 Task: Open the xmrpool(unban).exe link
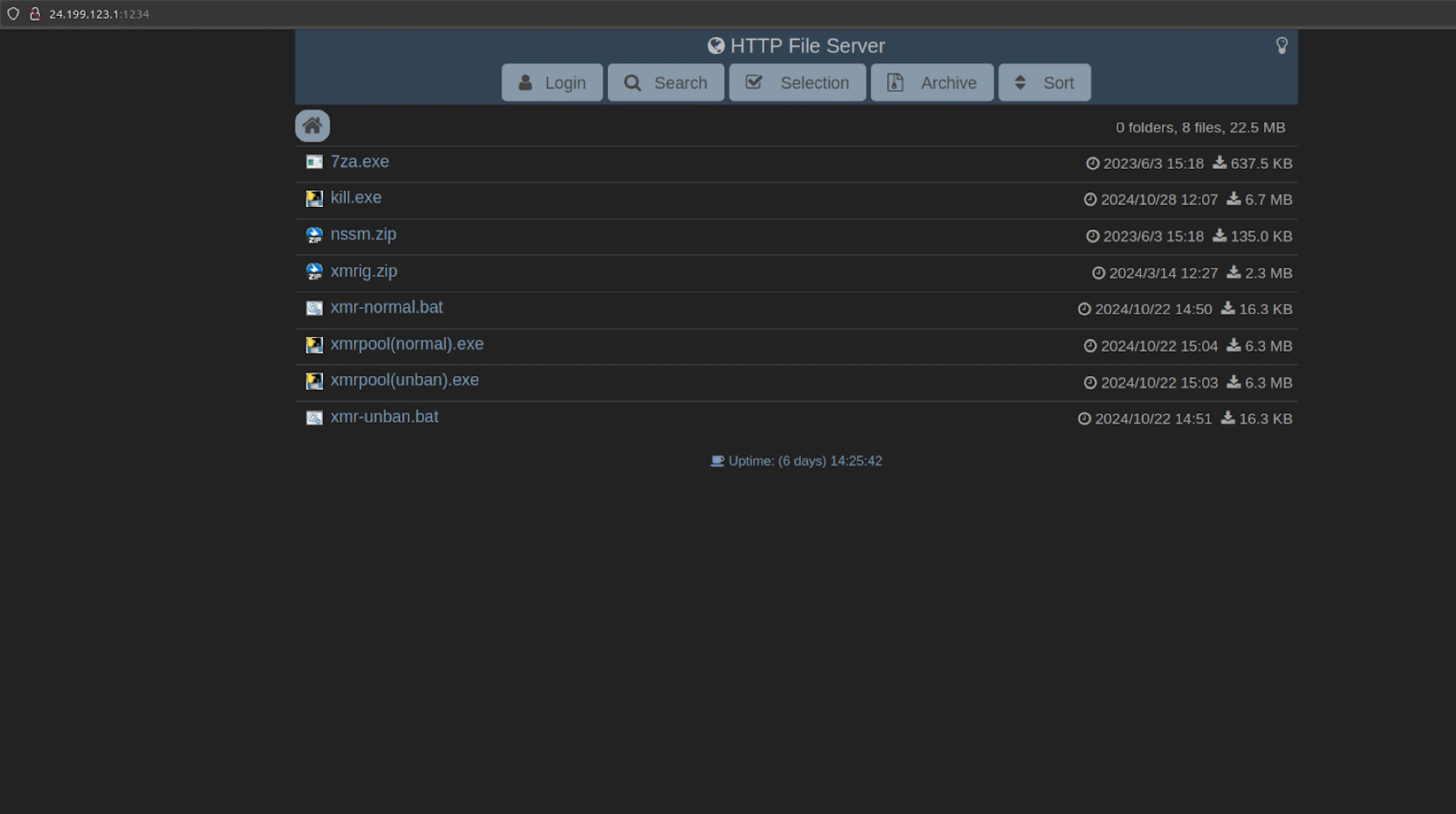pos(405,380)
